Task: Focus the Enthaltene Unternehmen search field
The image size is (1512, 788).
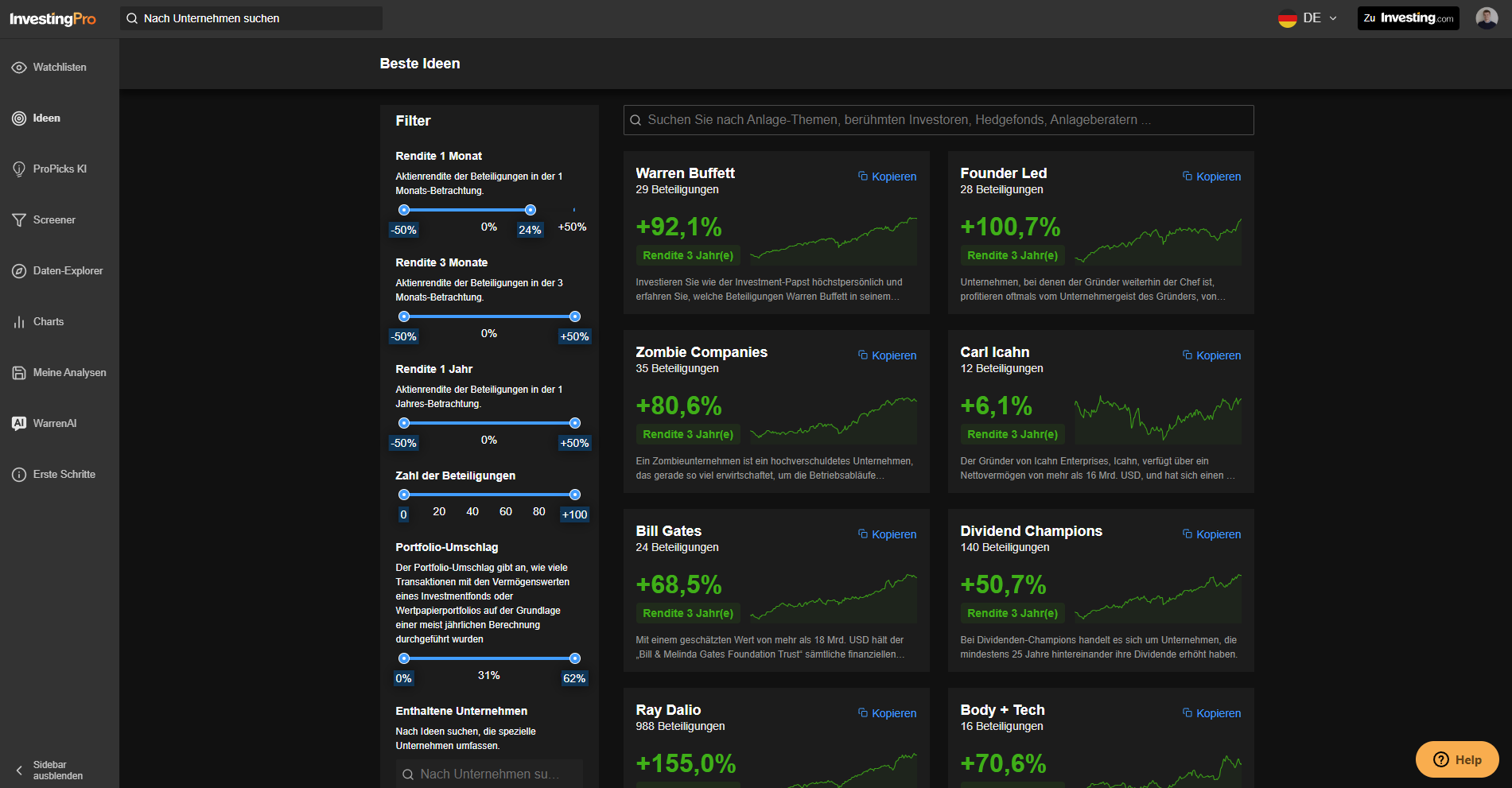Action: click(489, 774)
